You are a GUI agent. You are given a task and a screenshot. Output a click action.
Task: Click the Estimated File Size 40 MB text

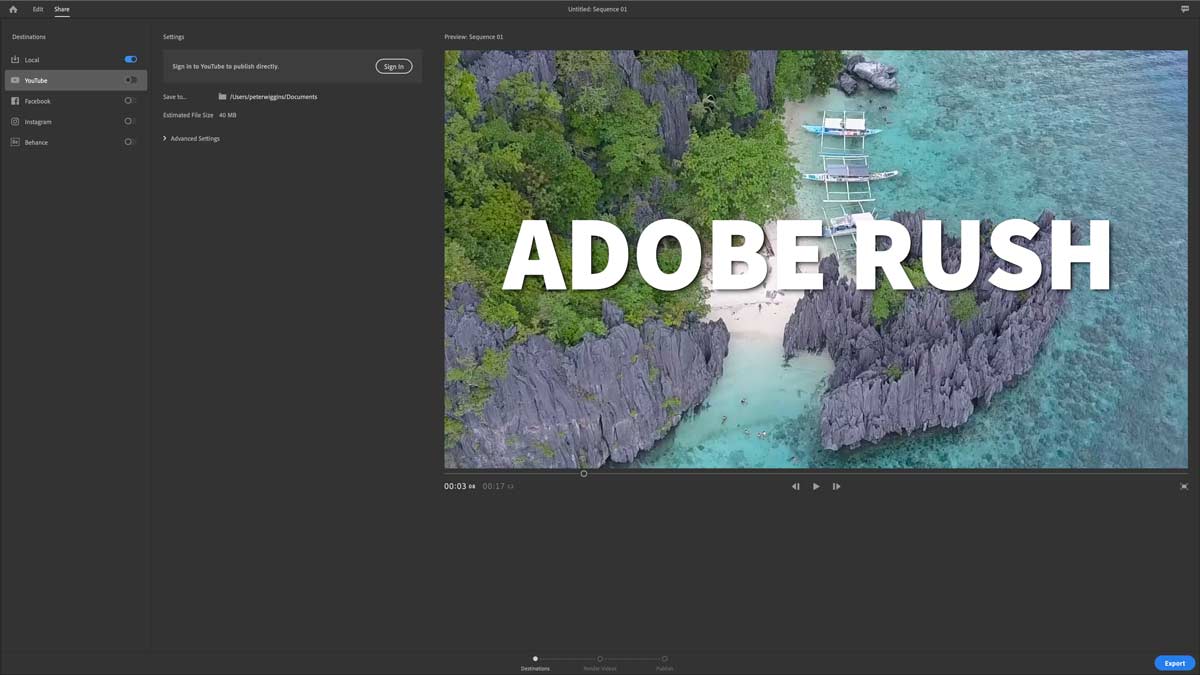(200, 115)
